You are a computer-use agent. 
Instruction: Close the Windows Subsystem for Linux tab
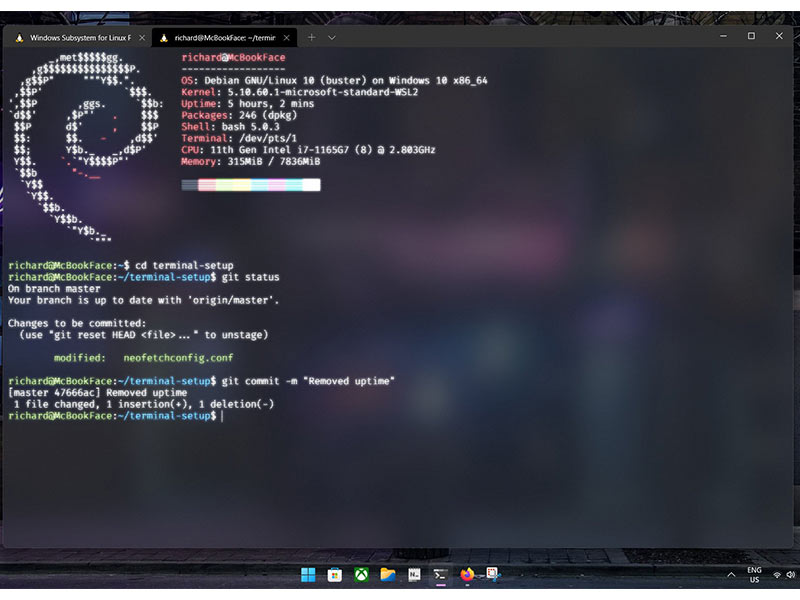[142, 38]
